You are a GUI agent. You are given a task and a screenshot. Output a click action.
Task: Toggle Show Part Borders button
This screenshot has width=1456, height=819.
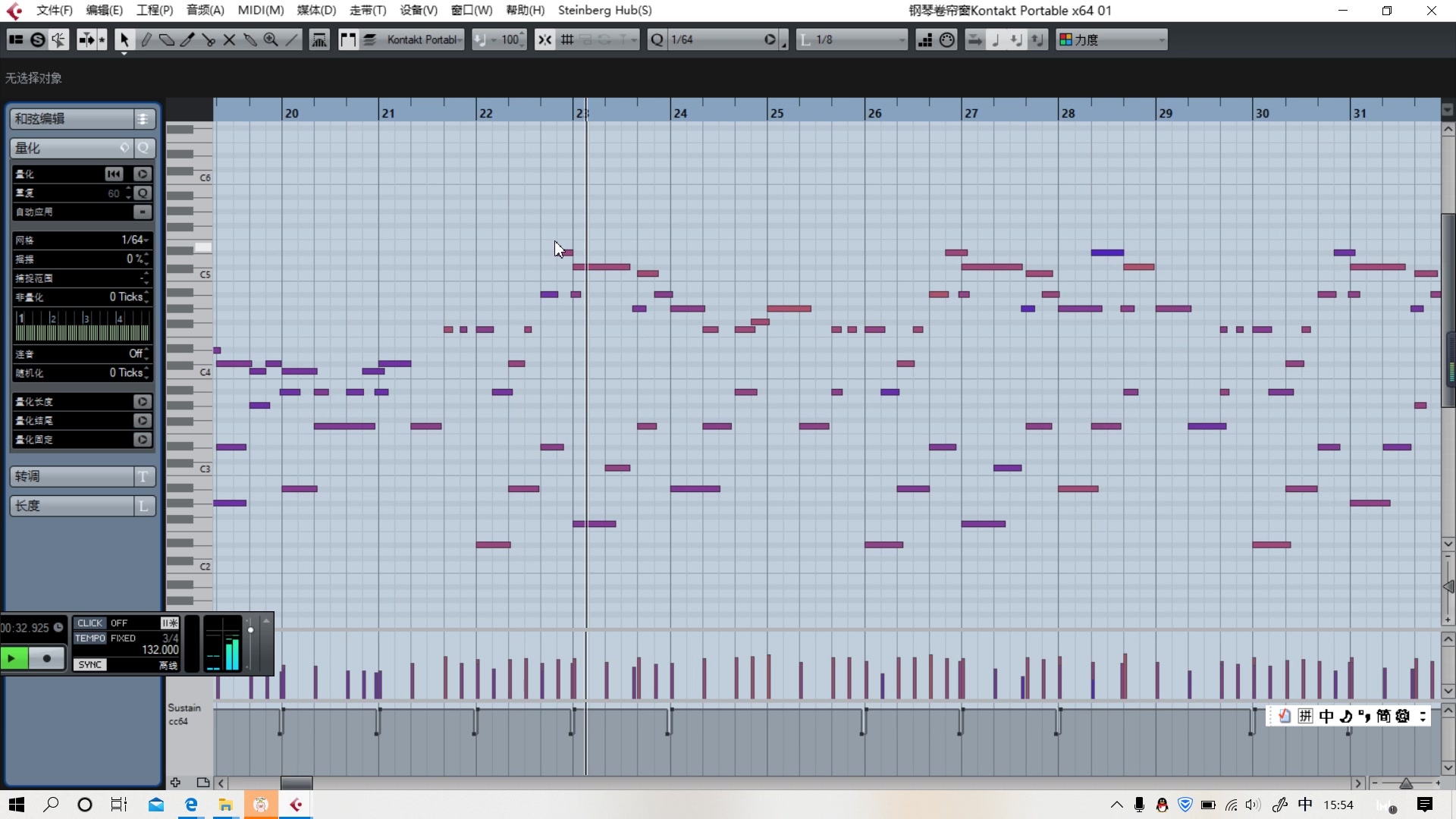(x=347, y=40)
